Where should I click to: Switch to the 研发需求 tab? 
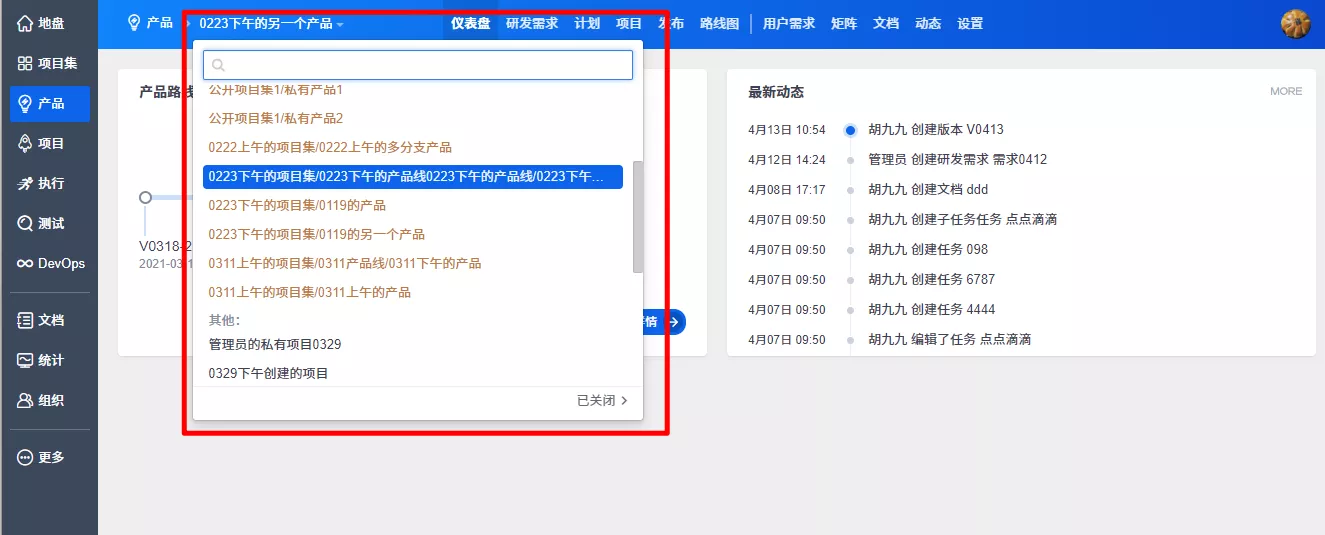pos(532,24)
